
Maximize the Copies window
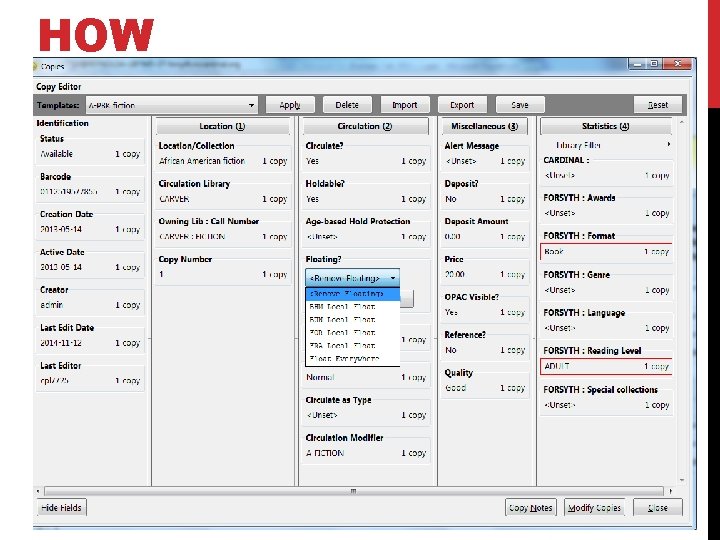click(654, 64)
